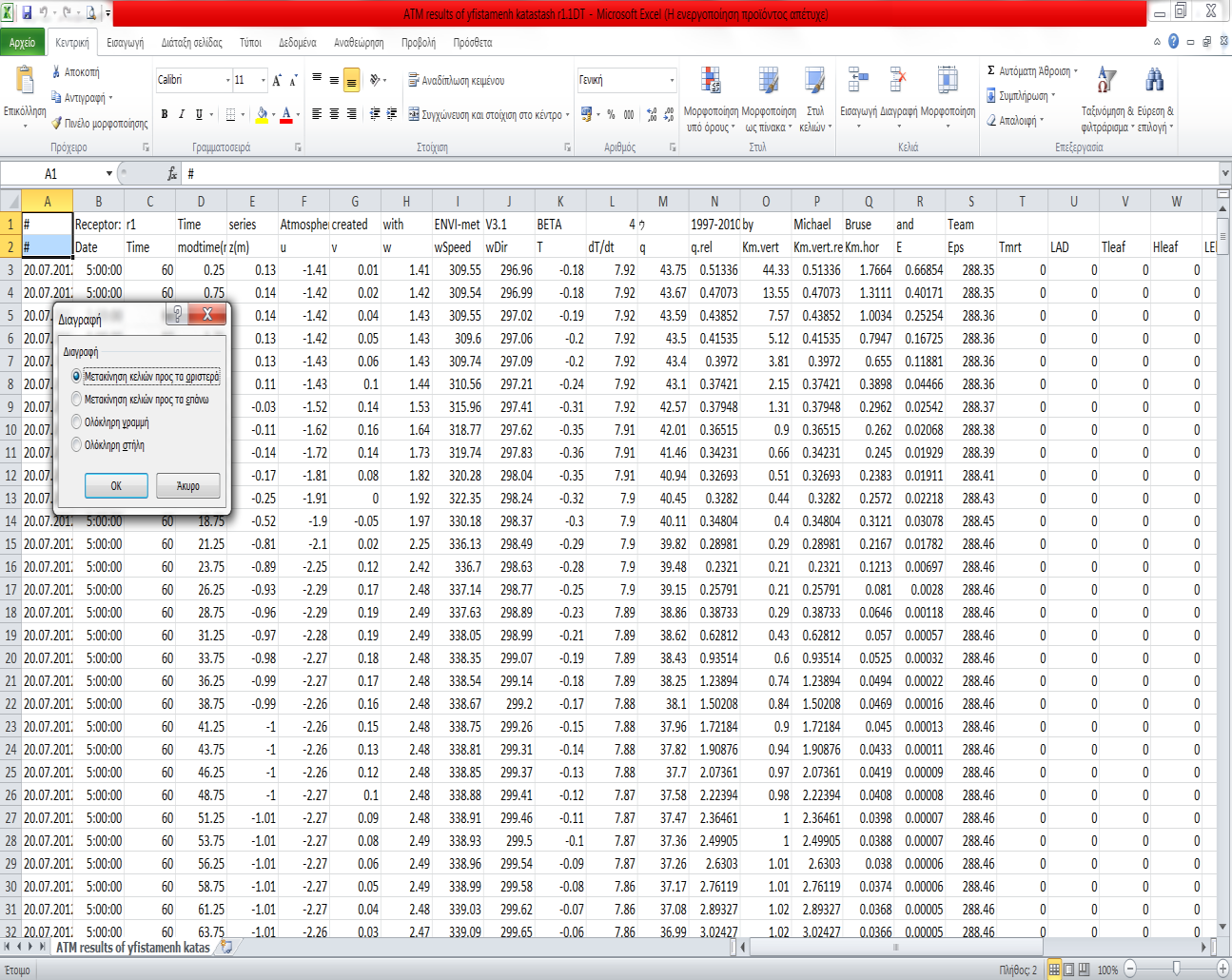Click the vertical scrollbar down arrow
This screenshot has width=1232, height=980.
tap(1223, 928)
